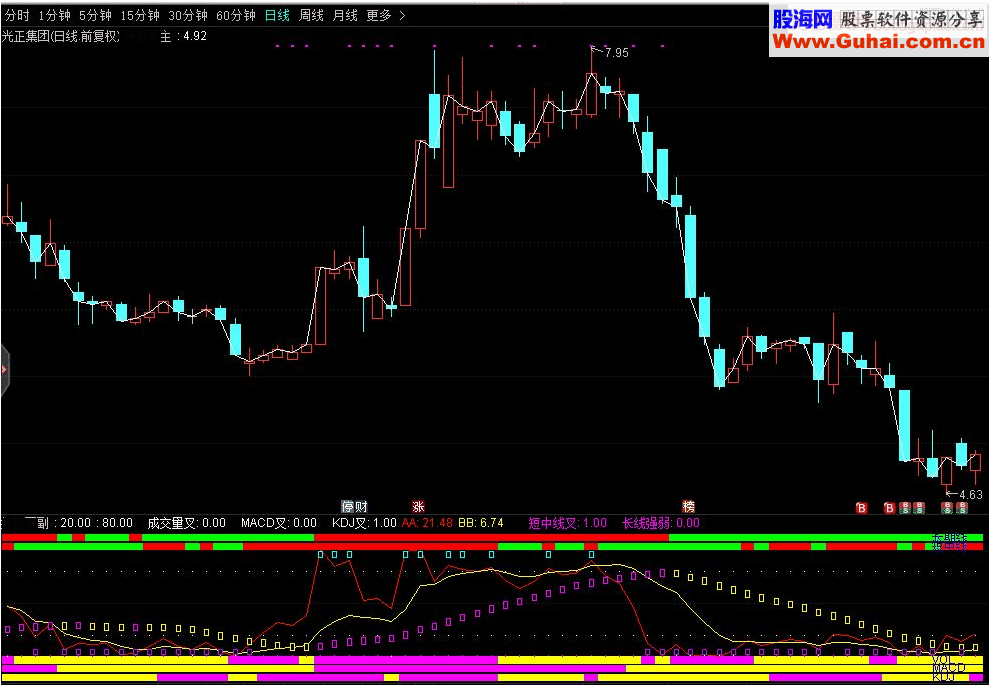Image resolution: width=991 pixels, height=686 pixels.
Task: Click the 副 : 20.00 : 80.00 sub-indicator label
Action: (x=85, y=523)
